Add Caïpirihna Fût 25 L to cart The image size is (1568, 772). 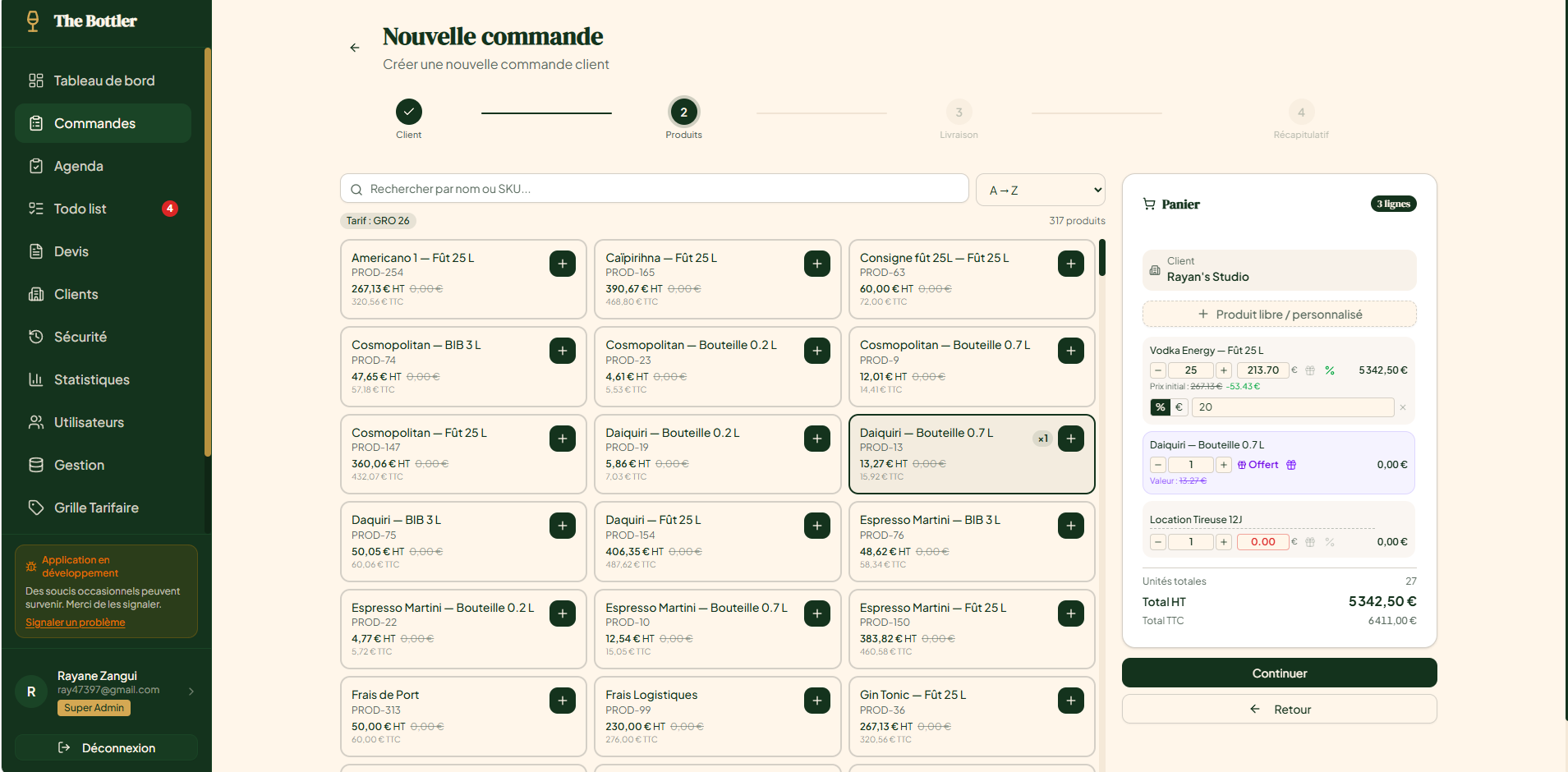pyautogui.click(x=817, y=264)
